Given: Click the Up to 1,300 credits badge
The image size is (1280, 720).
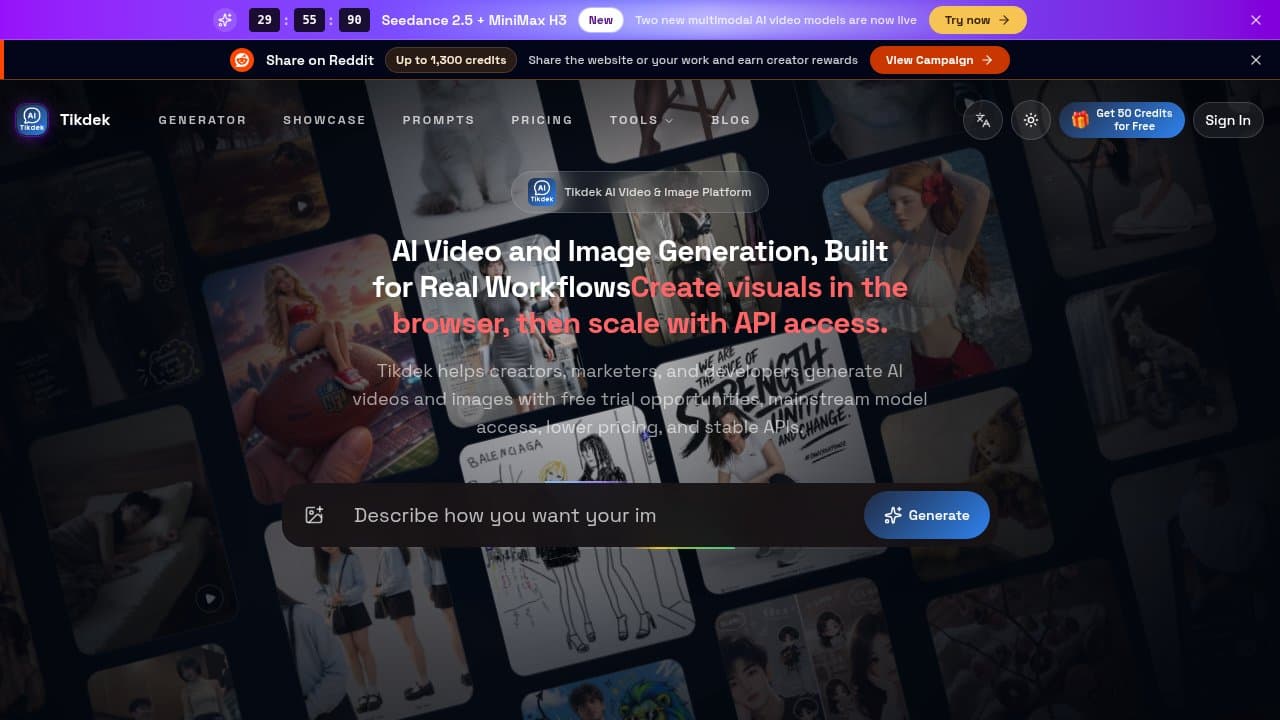Looking at the screenshot, I should [x=451, y=60].
